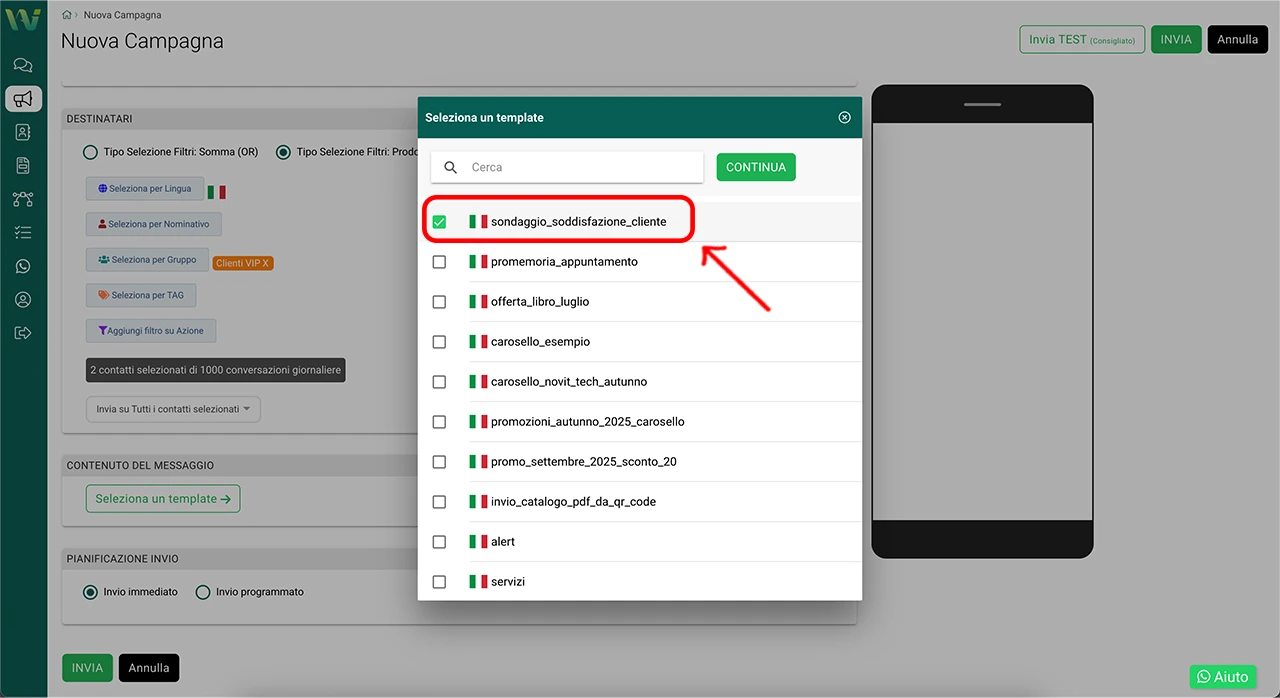Open the WhatsApp icon in sidebar
Viewport: 1280px width, 698px height.
click(x=23, y=266)
